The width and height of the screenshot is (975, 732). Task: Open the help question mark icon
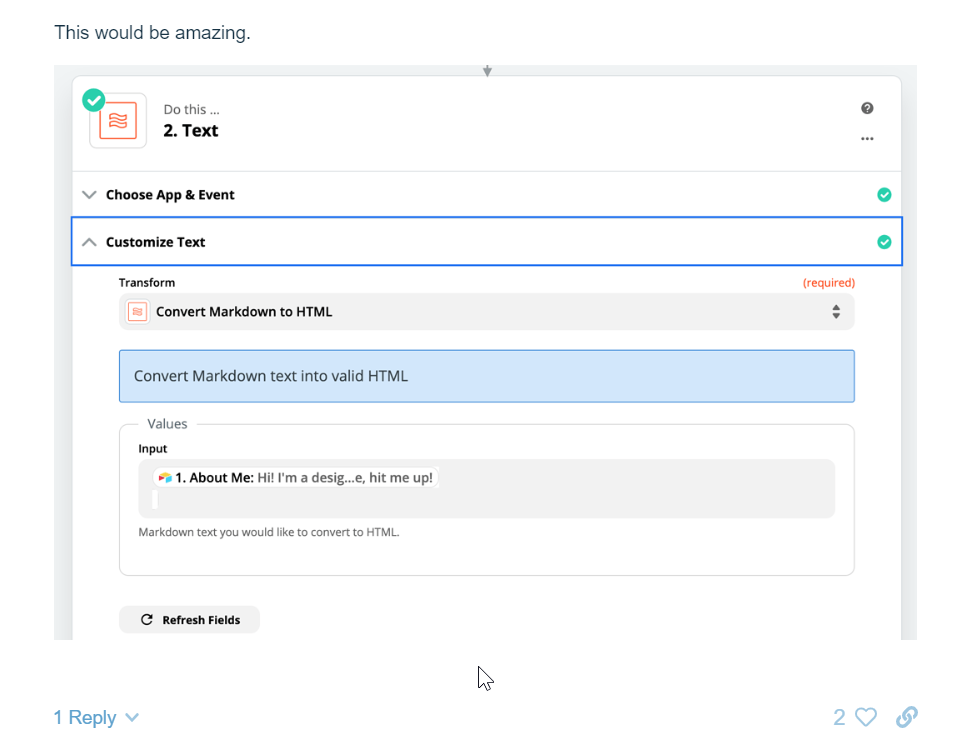[x=867, y=108]
